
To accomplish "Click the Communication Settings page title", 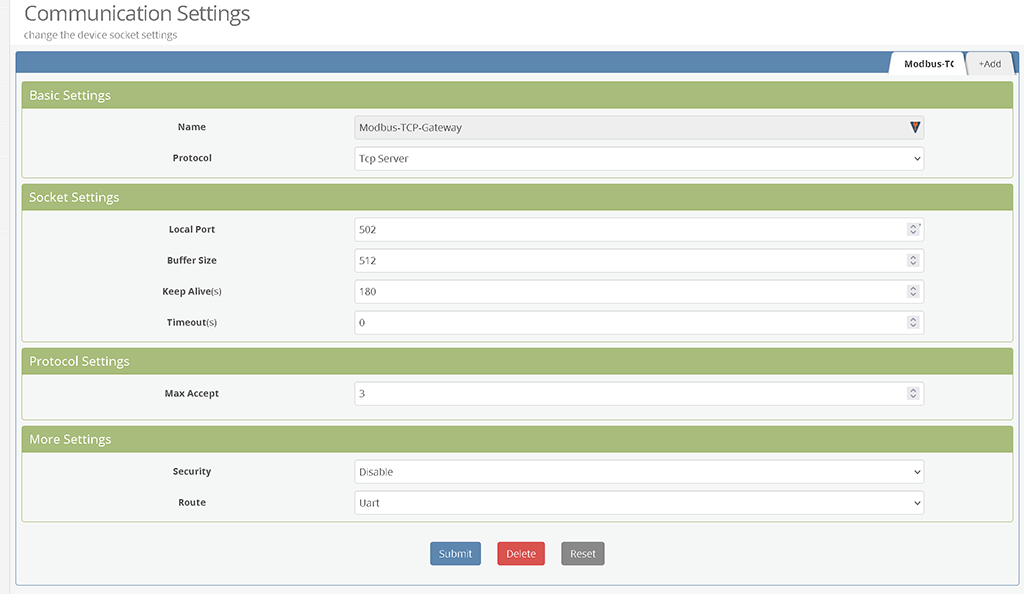I will pyautogui.click(x=137, y=14).
